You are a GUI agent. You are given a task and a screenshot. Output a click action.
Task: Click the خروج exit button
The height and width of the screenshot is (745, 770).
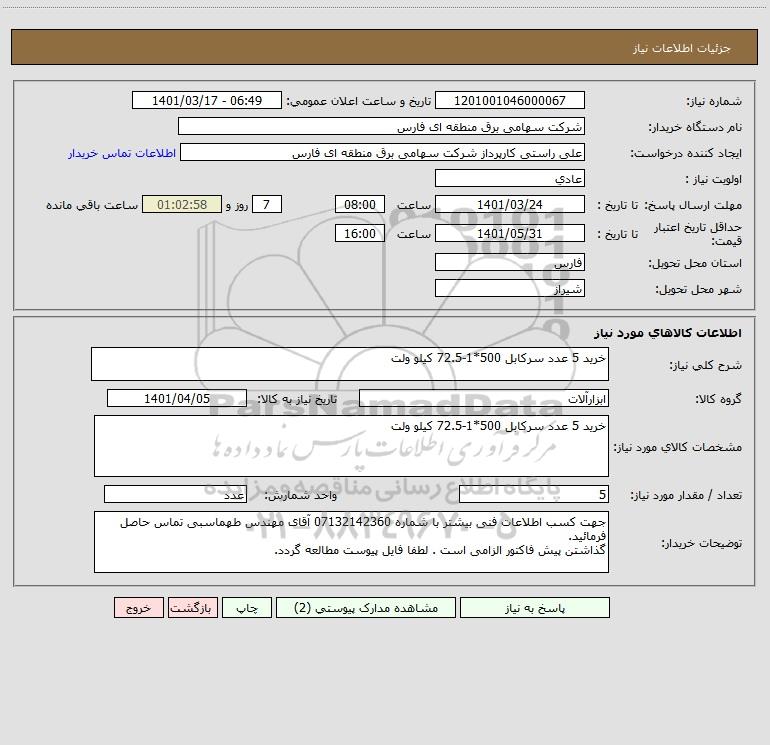coord(138,607)
